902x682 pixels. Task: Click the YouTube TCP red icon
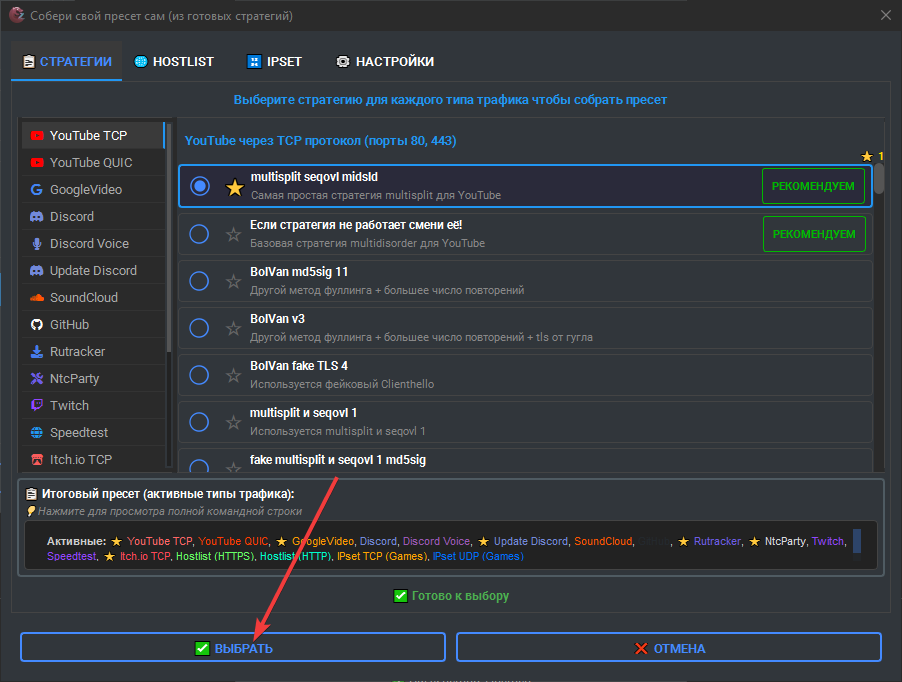coord(37,136)
